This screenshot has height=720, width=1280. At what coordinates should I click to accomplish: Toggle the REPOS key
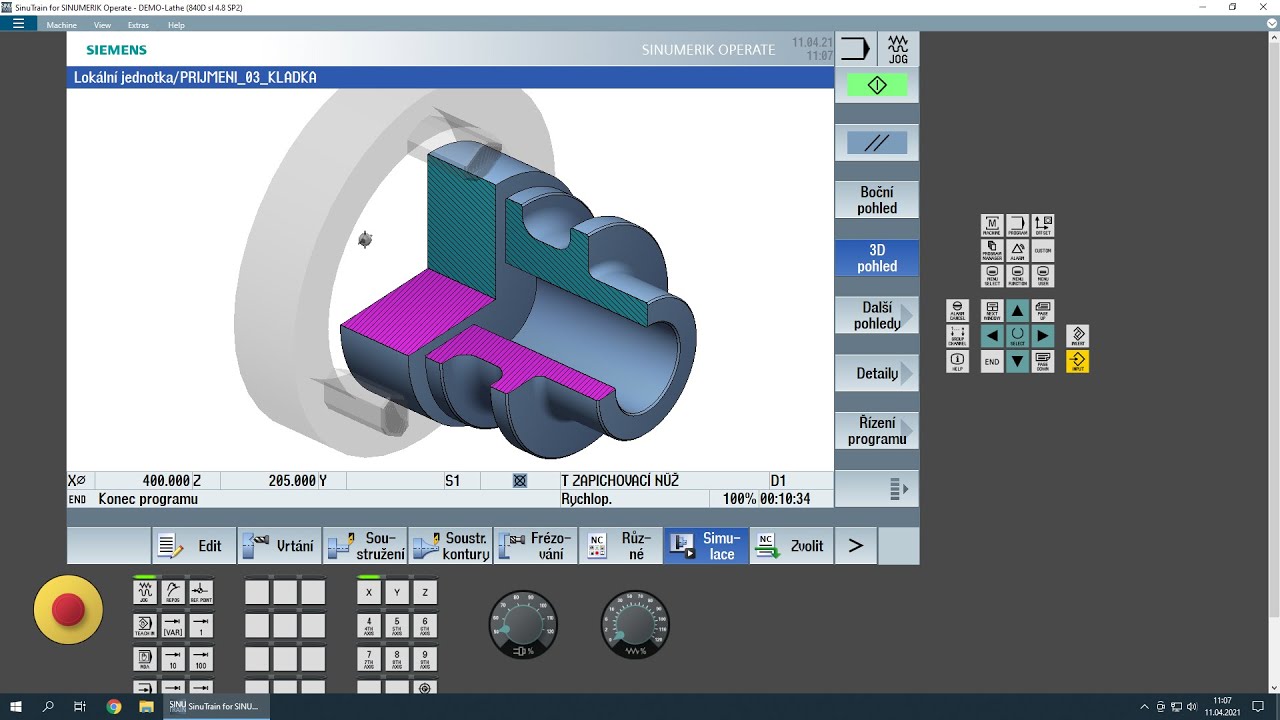point(173,592)
